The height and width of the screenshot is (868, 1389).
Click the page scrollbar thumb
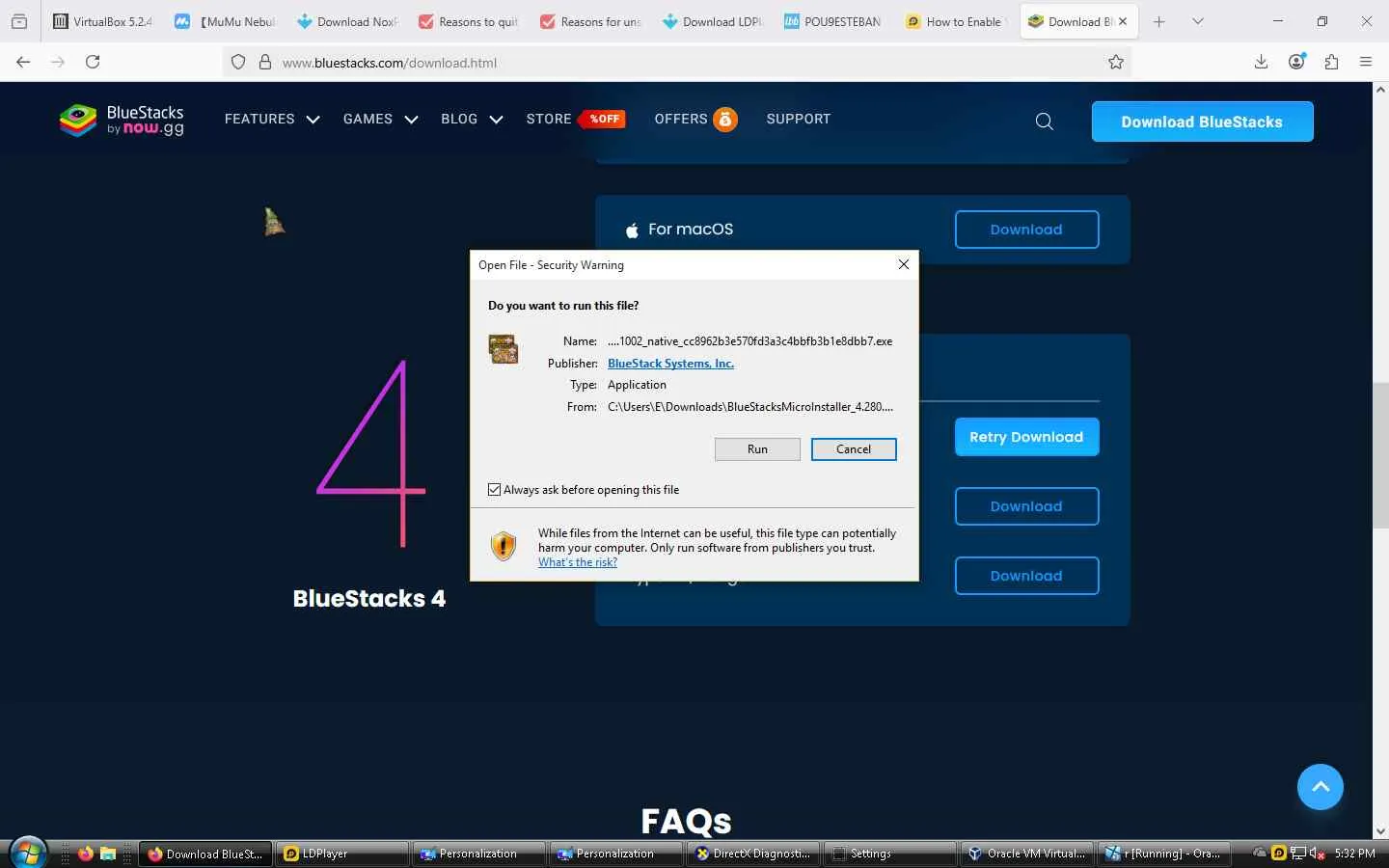tap(1380, 455)
